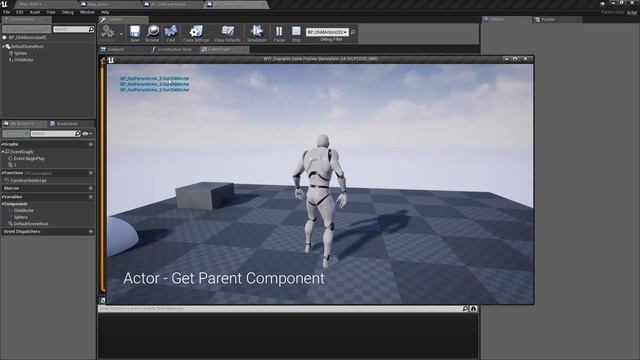Add a new function with plus button
The image size is (640, 360).
91,173
